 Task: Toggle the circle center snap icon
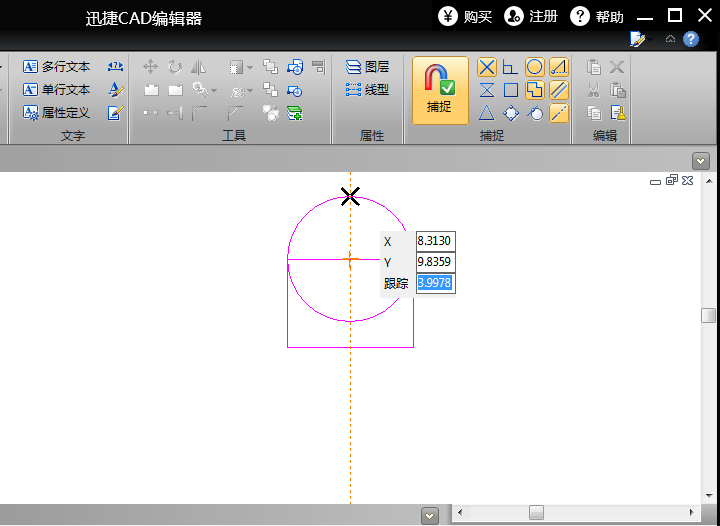pyautogui.click(x=535, y=68)
